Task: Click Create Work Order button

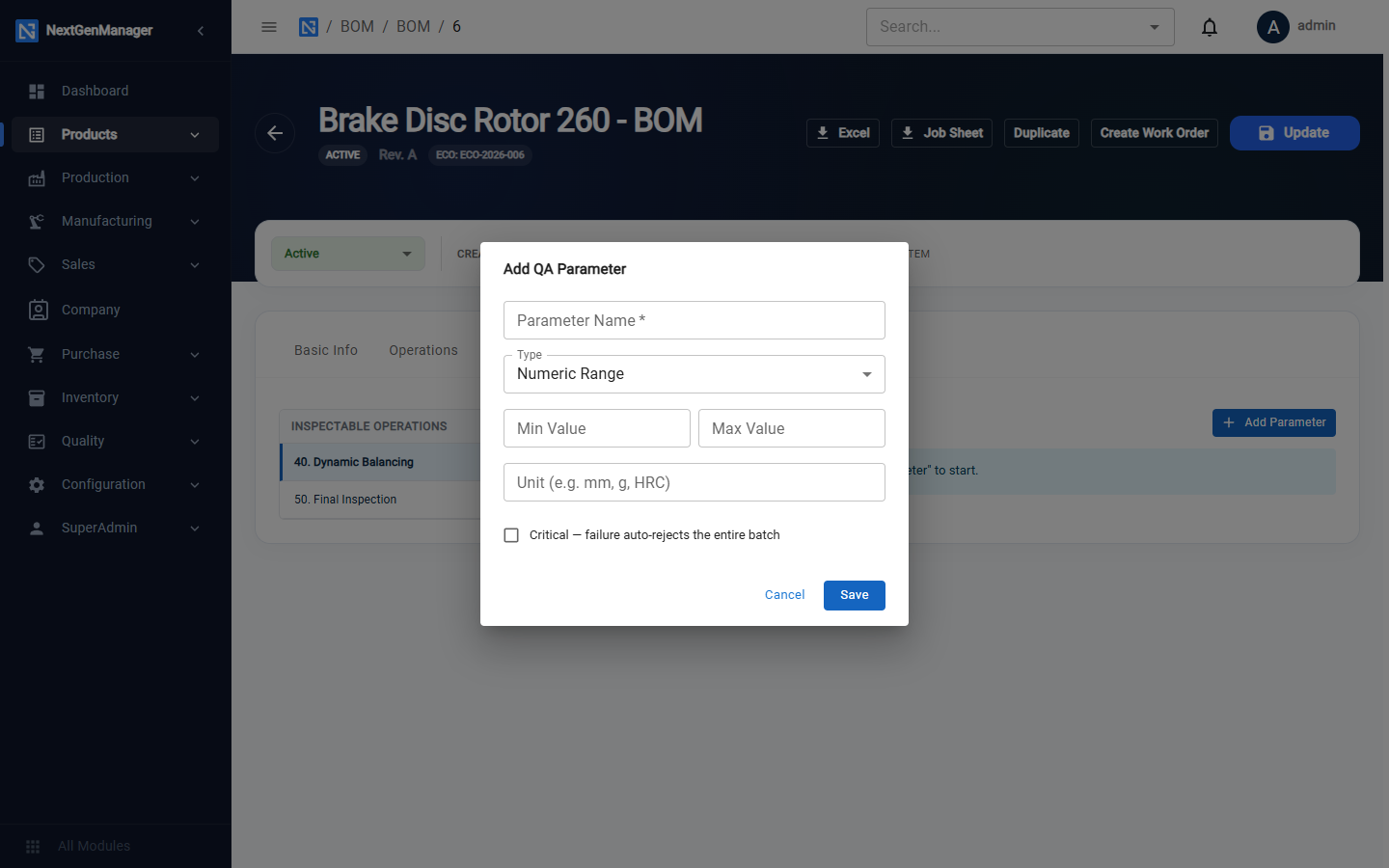Action: [1155, 133]
